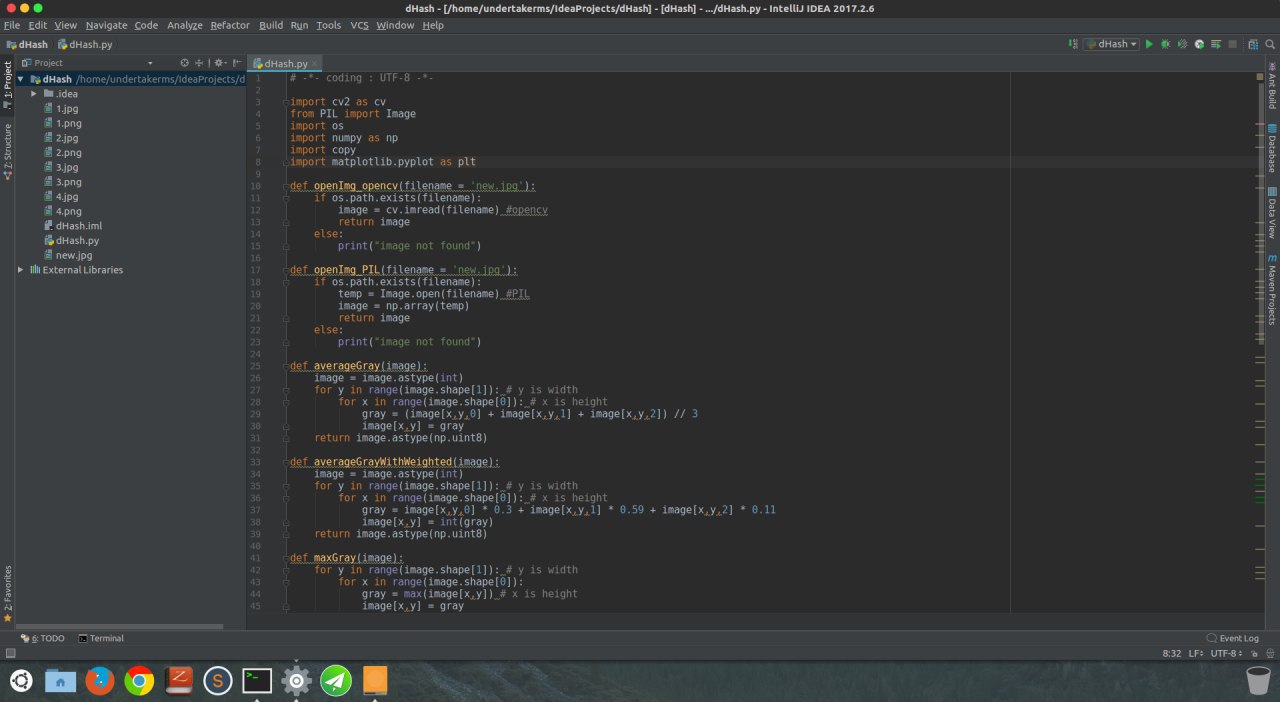
Task: Start debugging with the bug icon
Action: tap(1166, 44)
